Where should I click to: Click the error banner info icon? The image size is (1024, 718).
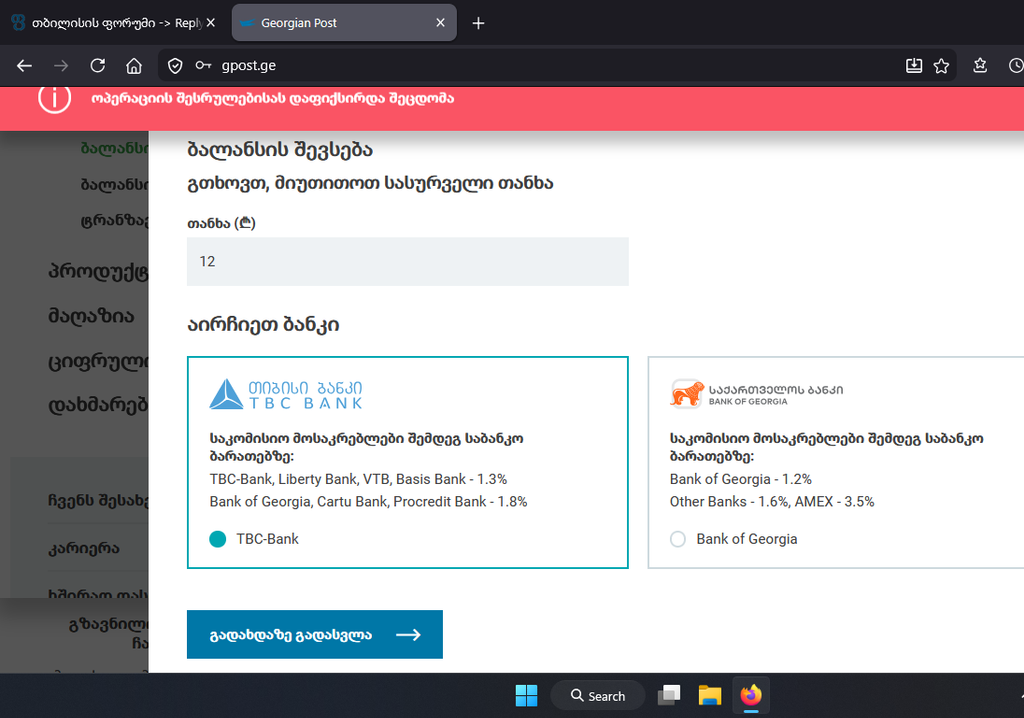point(54,98)
